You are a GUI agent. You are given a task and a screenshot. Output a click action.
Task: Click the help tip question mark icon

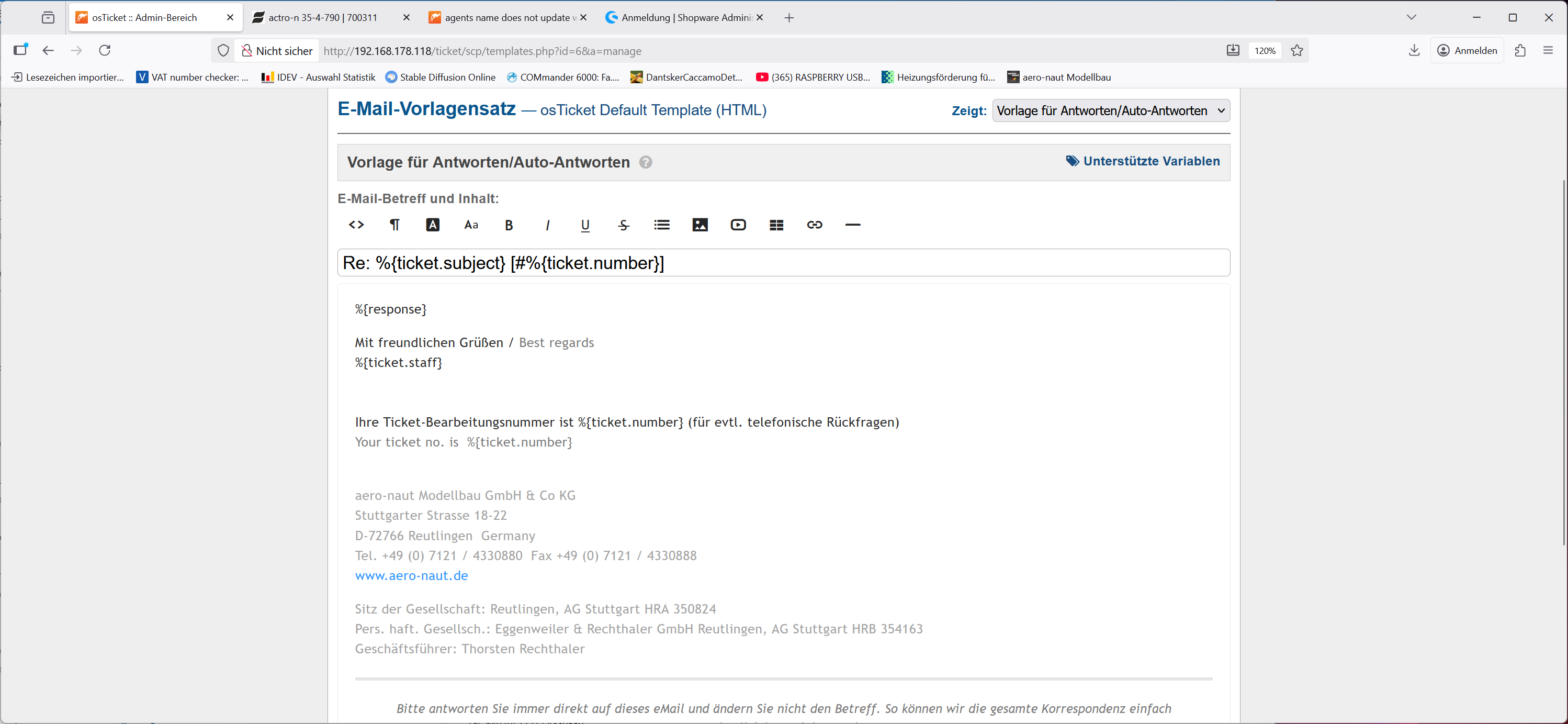(x=646, y=163)
